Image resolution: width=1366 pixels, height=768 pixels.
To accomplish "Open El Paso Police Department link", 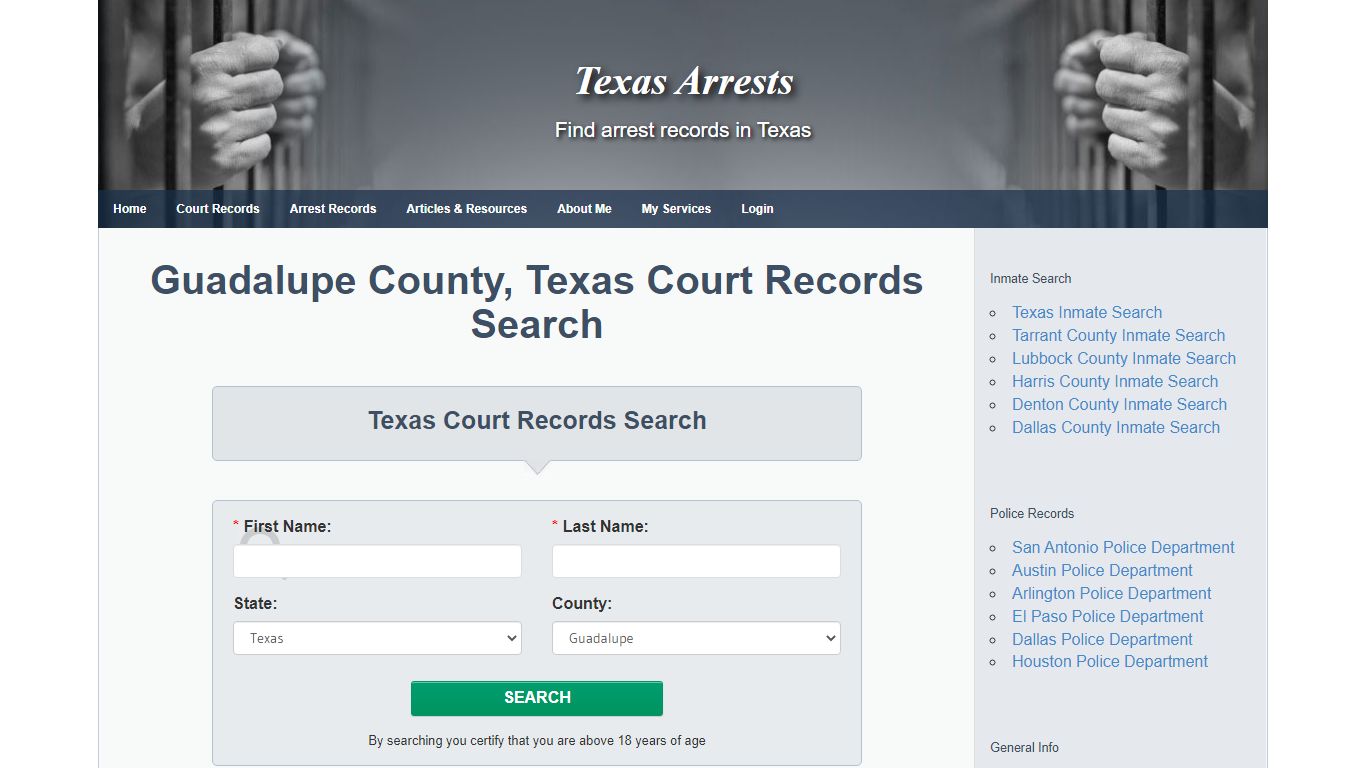I will click(1107, 616).
